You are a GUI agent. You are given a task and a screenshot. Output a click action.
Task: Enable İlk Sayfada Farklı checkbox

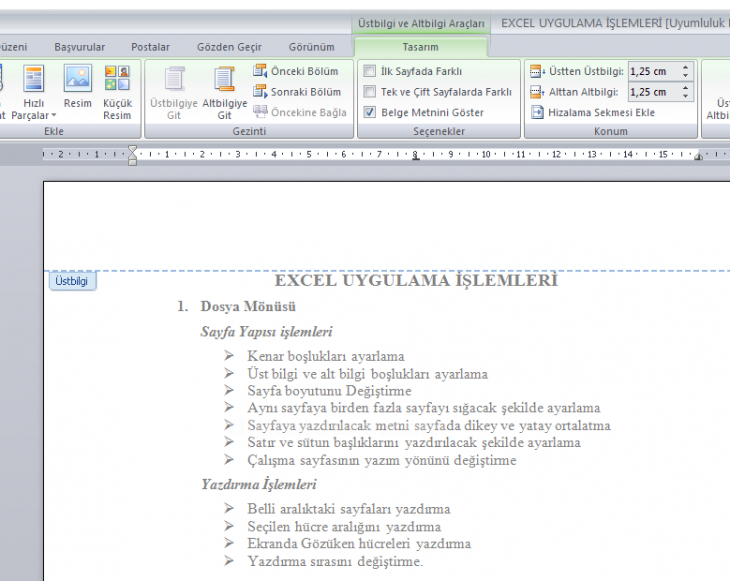point(370,71)
